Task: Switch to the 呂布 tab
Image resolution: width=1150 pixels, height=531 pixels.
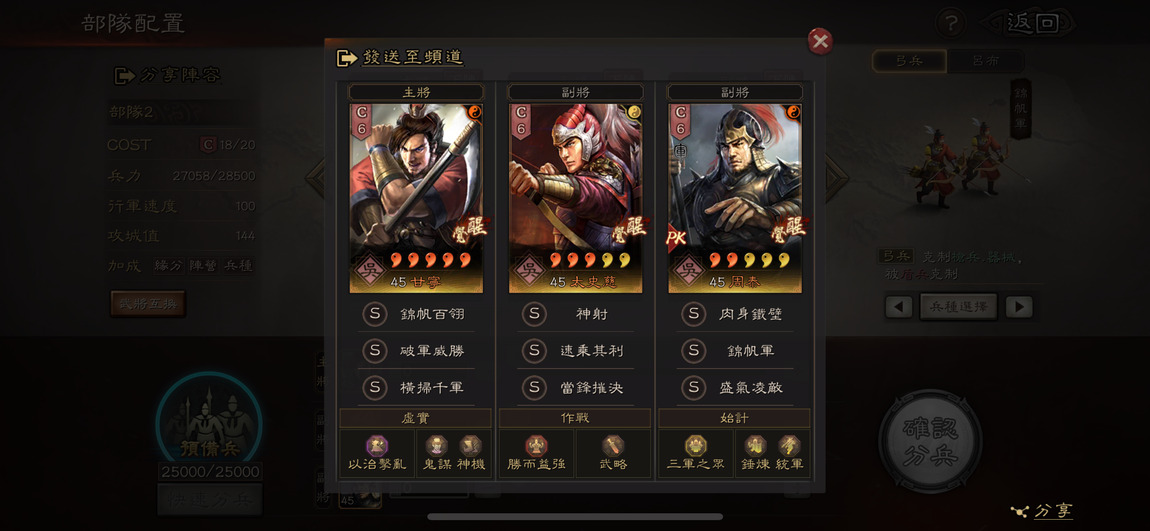Action: coord(984,62)
